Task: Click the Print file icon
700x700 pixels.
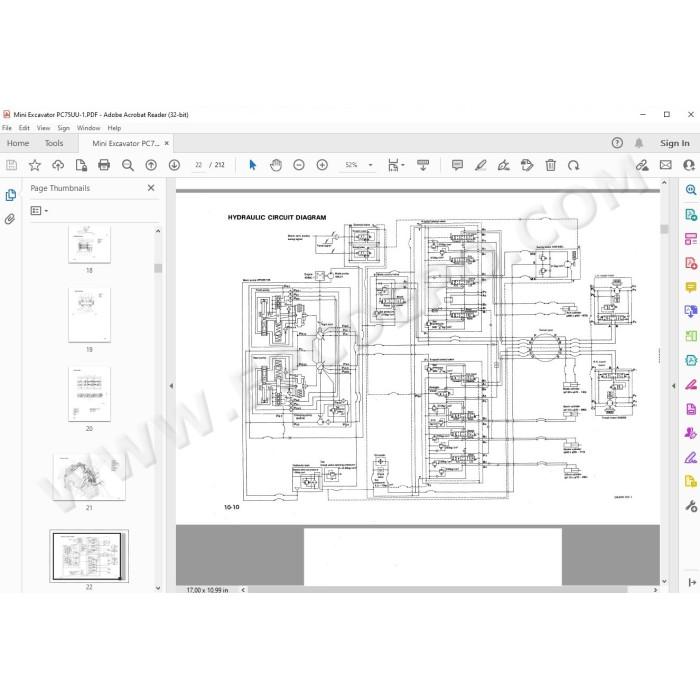Action: click(104, 165)
